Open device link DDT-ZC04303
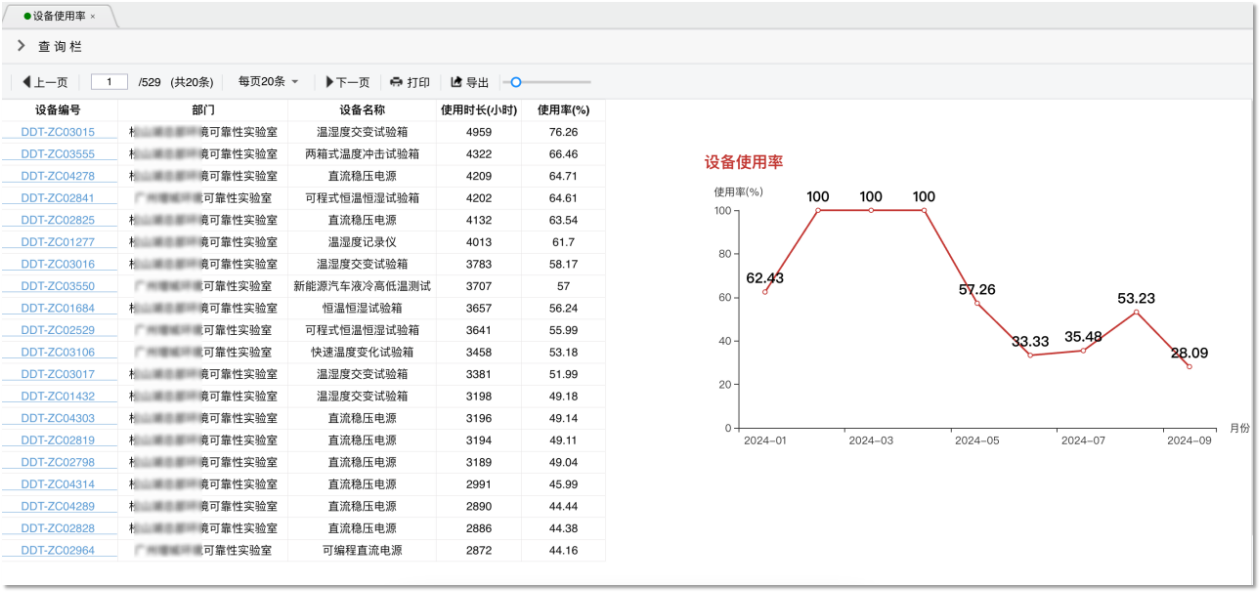Viewport: 1260px width, 593px height. tap(58, 418)
